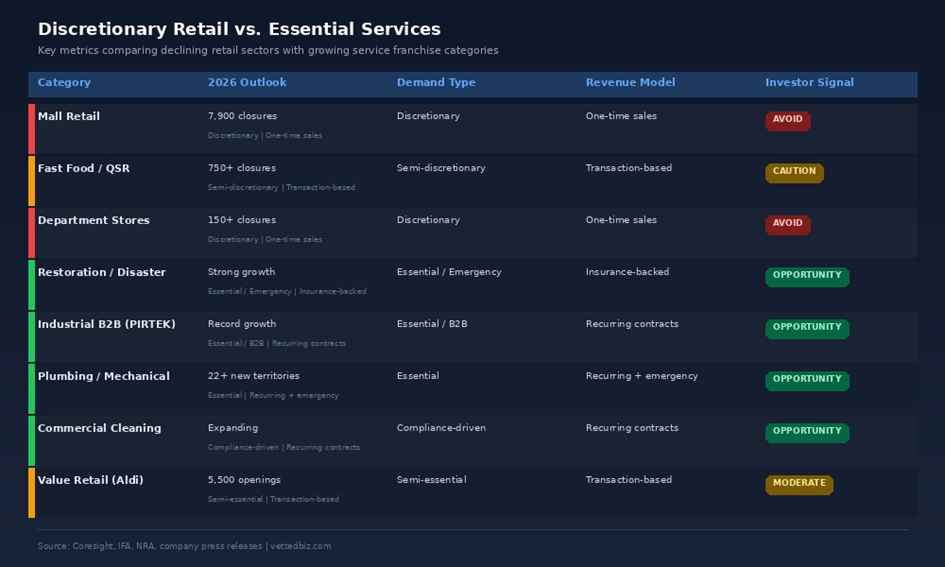Click OPPORTUNITY badge for Industrial B2B (PIRTEK)
This screenshot has width=945, height=567.
click(x=807, y=328)
